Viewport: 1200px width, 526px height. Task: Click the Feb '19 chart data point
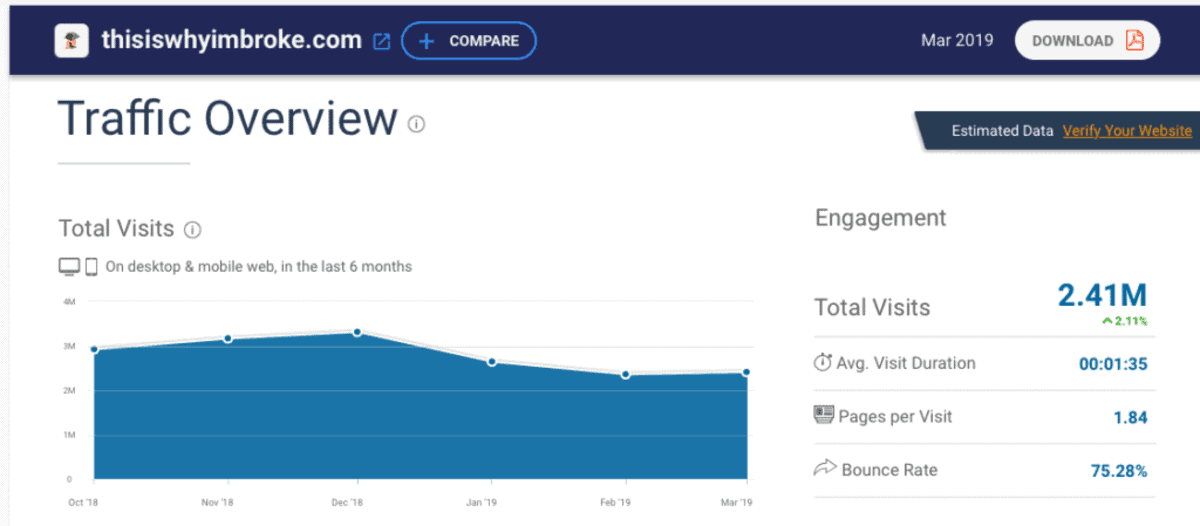pos(625,375)
